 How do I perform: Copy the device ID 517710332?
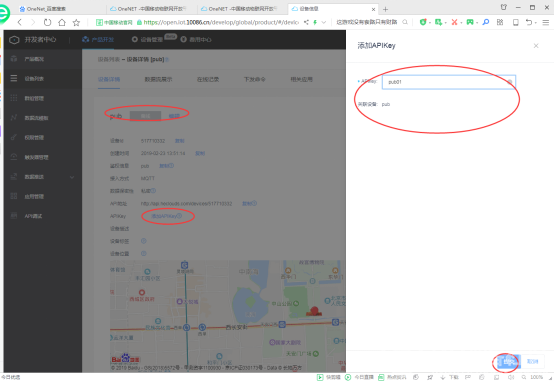coord(179,141)
